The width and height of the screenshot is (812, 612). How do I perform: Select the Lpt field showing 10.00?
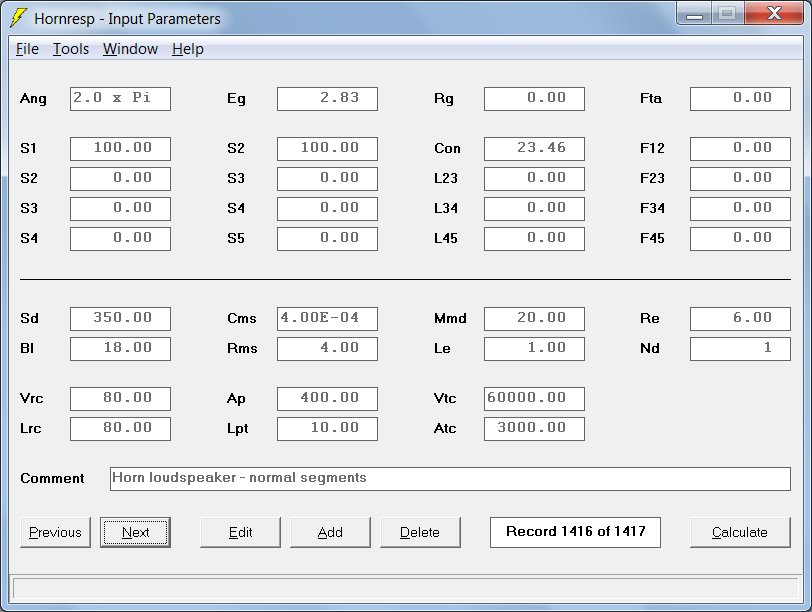[x=327, y=429]
